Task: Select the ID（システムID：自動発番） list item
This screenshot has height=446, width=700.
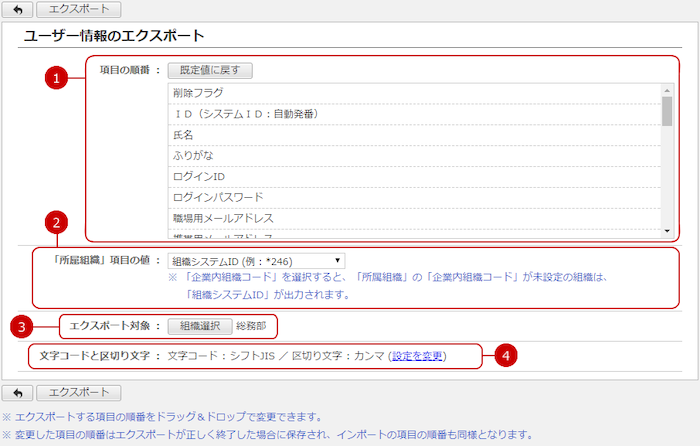Action: [x=414, y=114]
